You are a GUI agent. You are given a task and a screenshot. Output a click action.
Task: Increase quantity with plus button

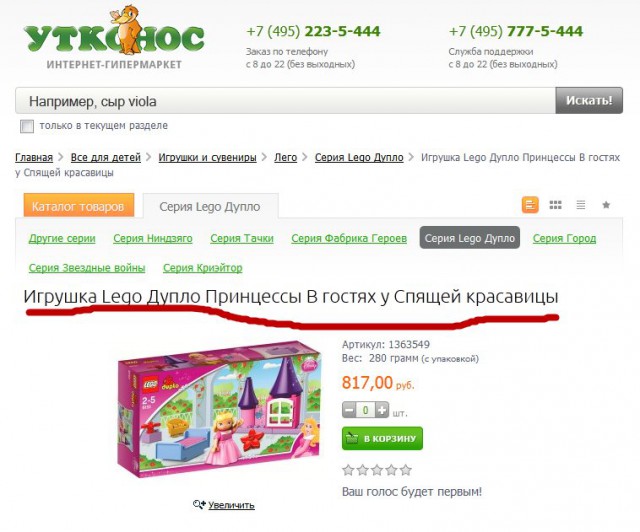pos(382,410)
